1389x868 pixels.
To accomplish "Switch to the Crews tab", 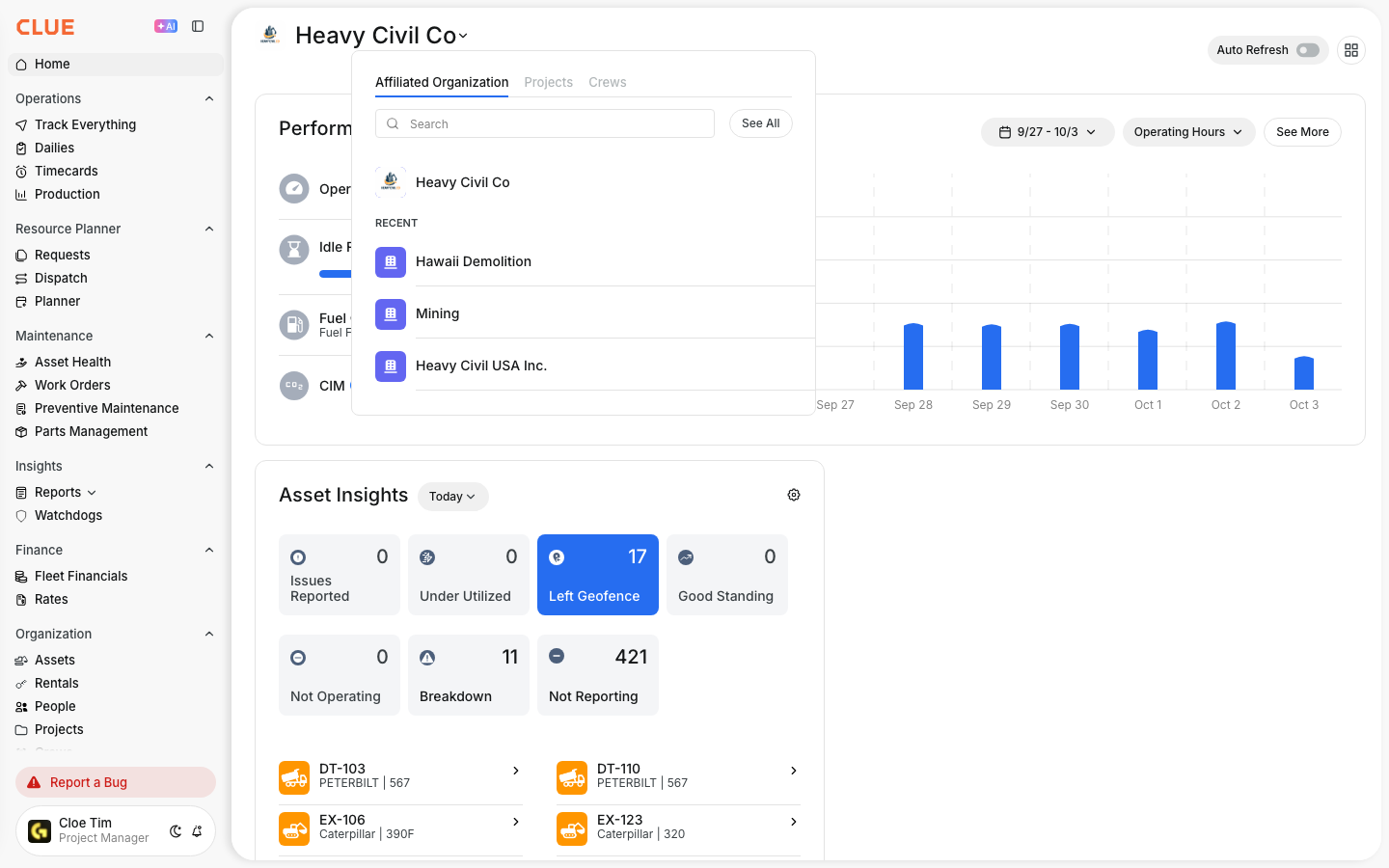I will click(608, 82).
